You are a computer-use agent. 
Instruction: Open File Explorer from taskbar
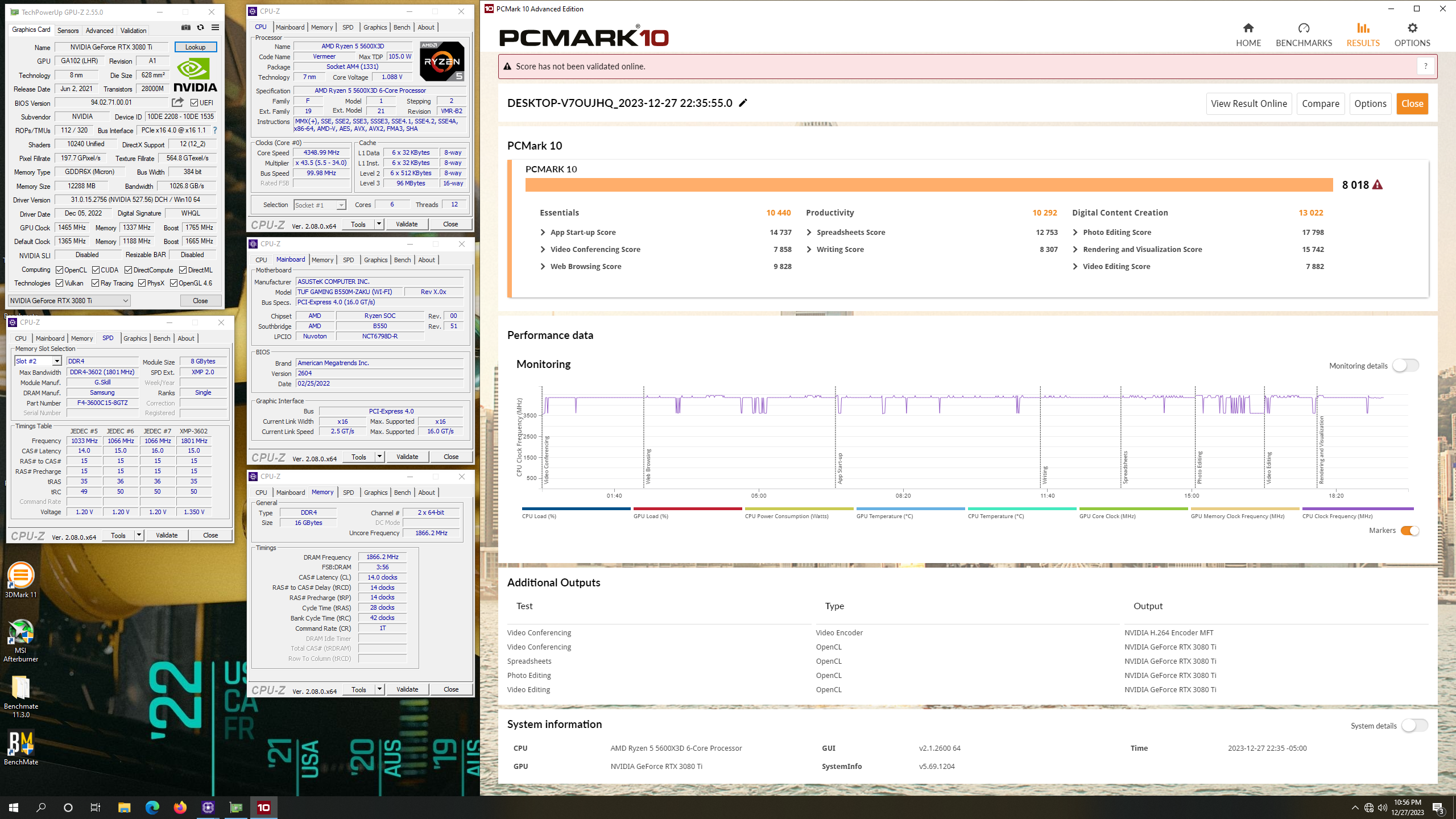tap(124, 807)
